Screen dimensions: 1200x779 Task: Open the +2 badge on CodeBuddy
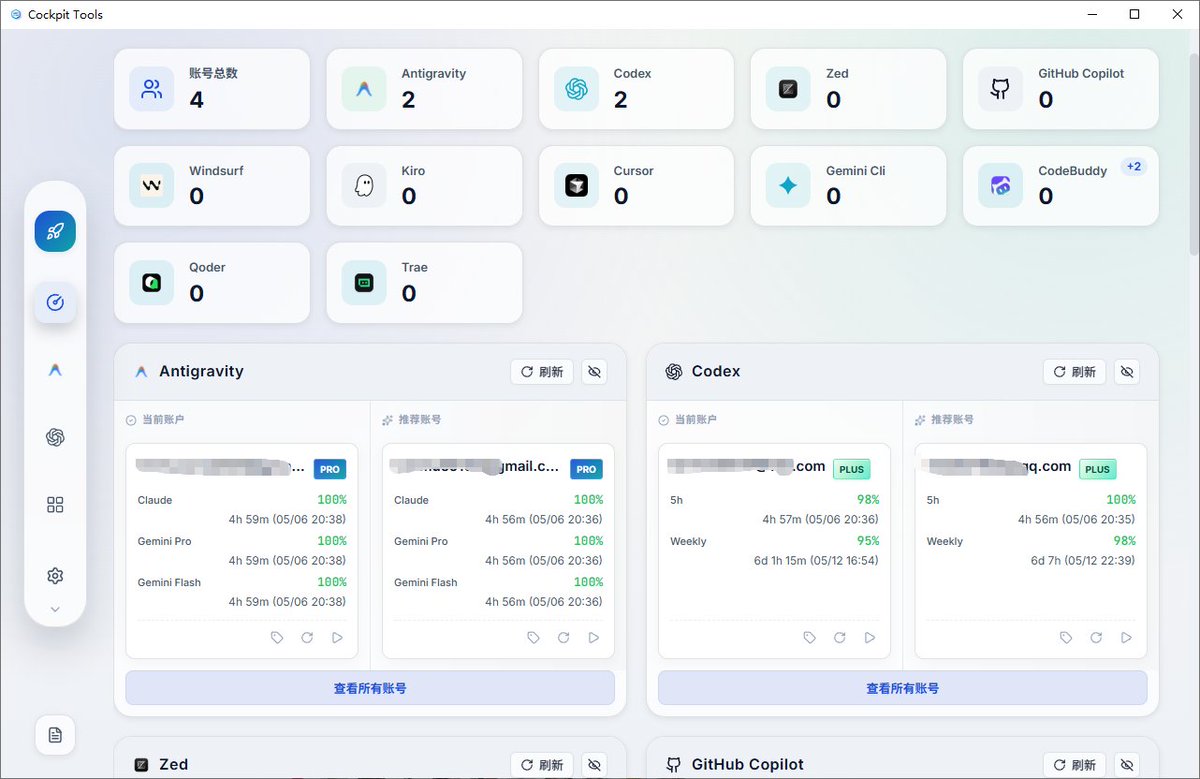(x=1133, y=167)
